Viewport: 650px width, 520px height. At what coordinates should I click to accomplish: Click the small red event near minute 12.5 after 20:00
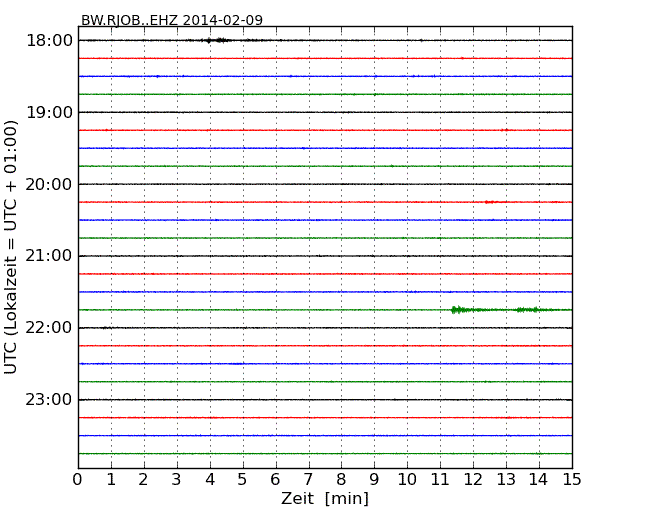pyautogui.click(x=491, y=202)
